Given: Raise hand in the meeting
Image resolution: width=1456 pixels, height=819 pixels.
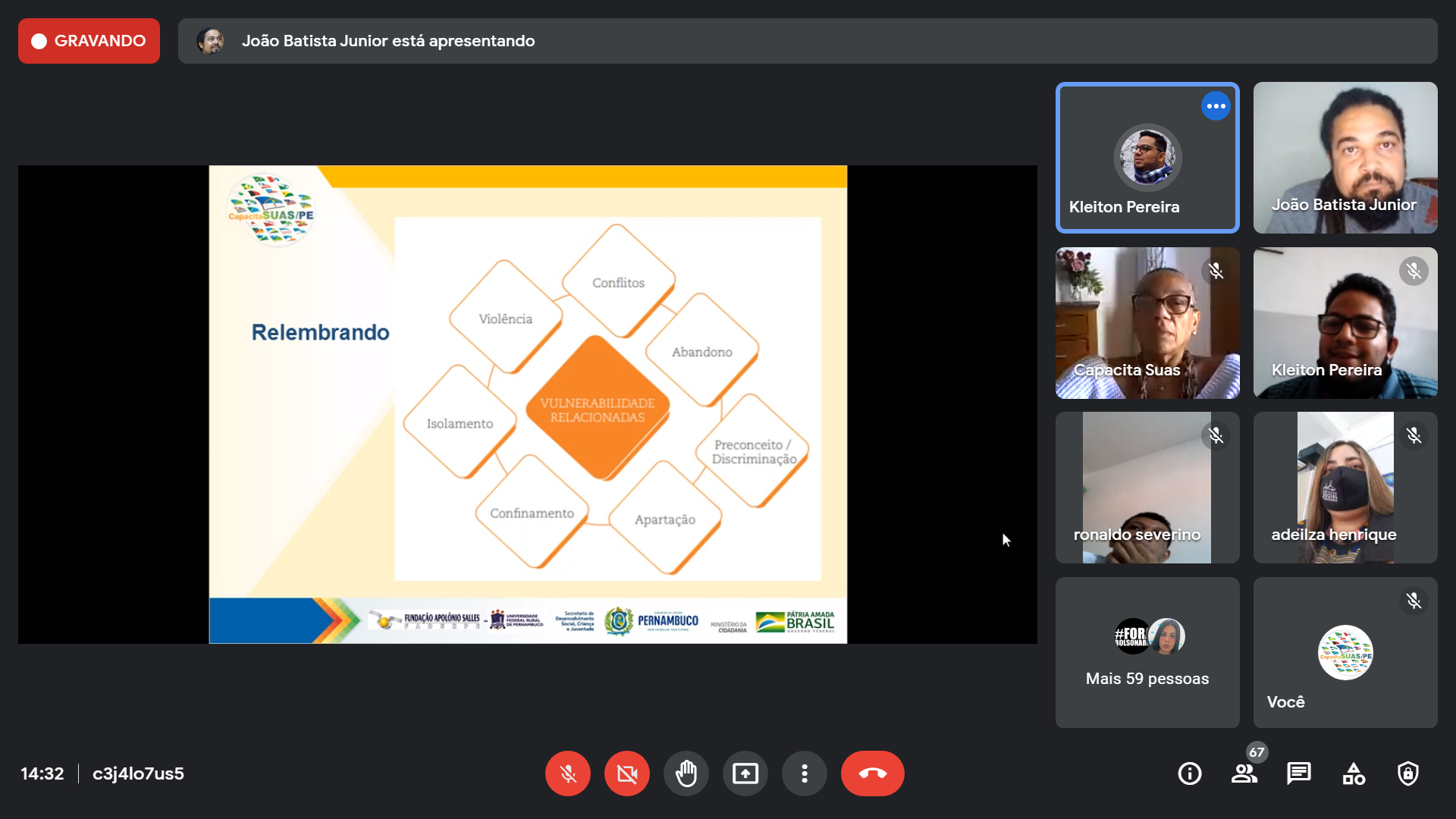Looking at the screenshot, I should (x=686, y=773).
